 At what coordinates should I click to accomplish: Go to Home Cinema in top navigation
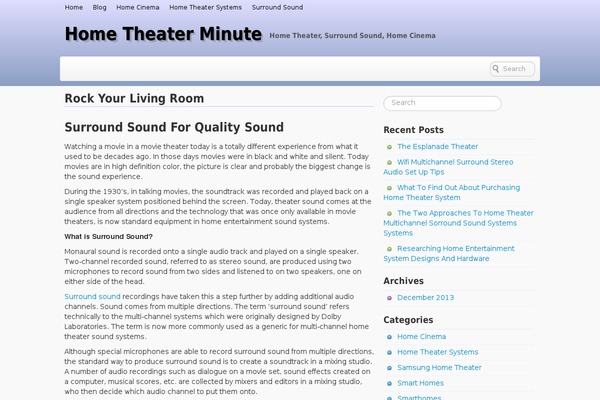click(x=138, y=7)
